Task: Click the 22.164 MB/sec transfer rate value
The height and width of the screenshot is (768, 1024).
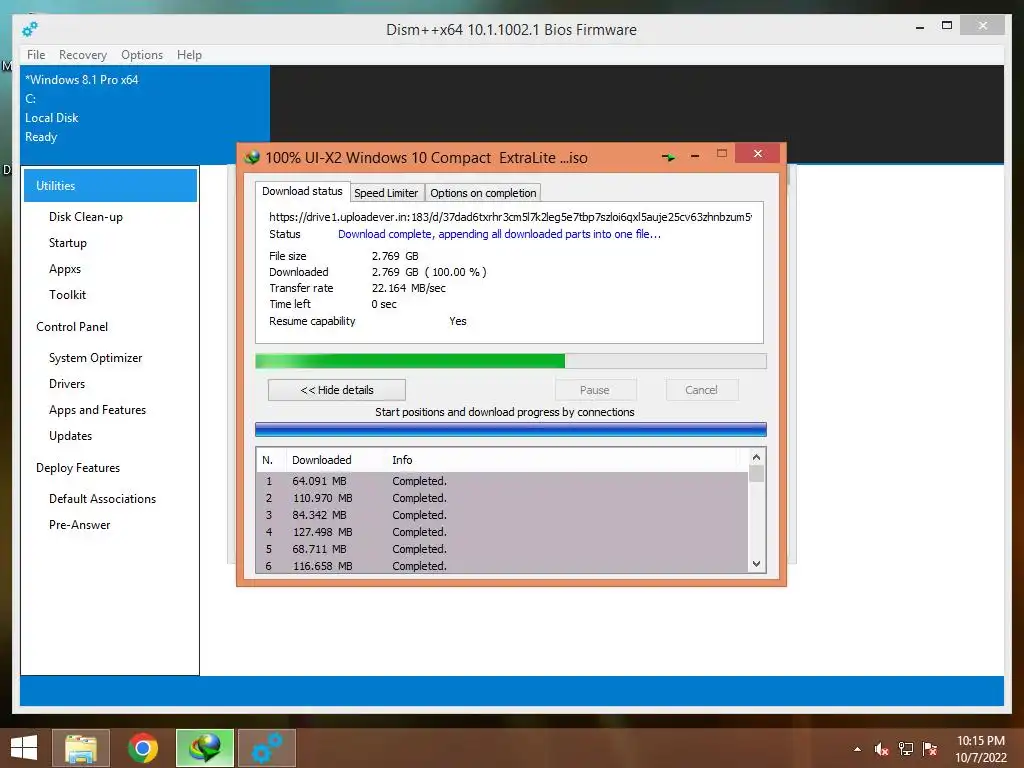Action: click(409, 288)
